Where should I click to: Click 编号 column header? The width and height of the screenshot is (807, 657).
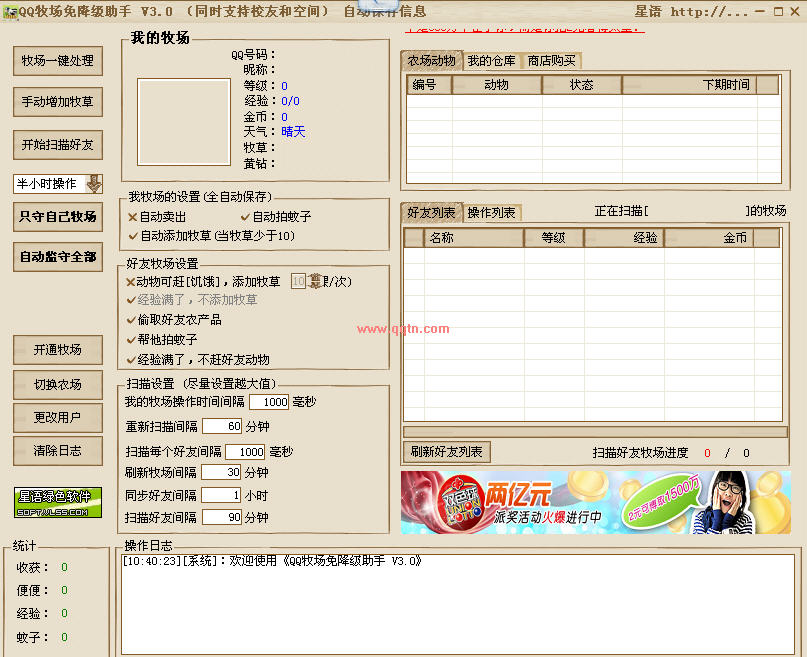click(429, 85)
